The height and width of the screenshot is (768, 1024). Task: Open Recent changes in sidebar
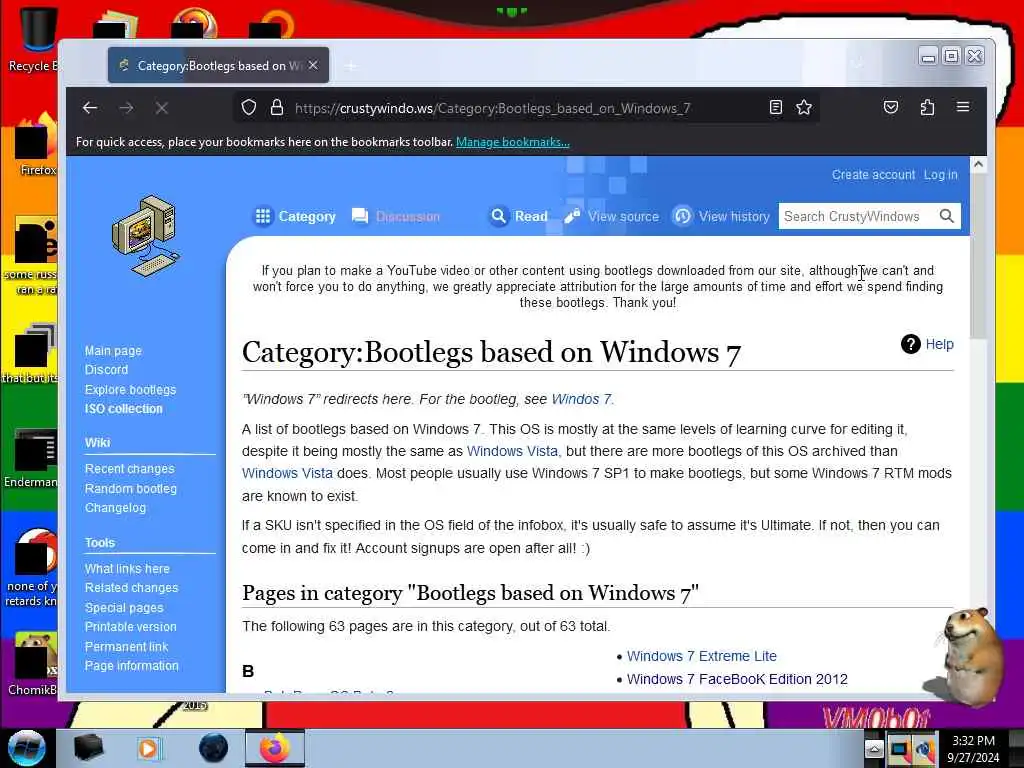point(129,469)
